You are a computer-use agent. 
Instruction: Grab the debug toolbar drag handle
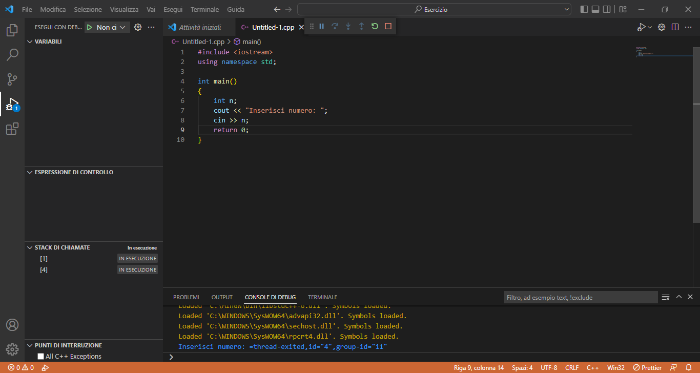(312, 27)
